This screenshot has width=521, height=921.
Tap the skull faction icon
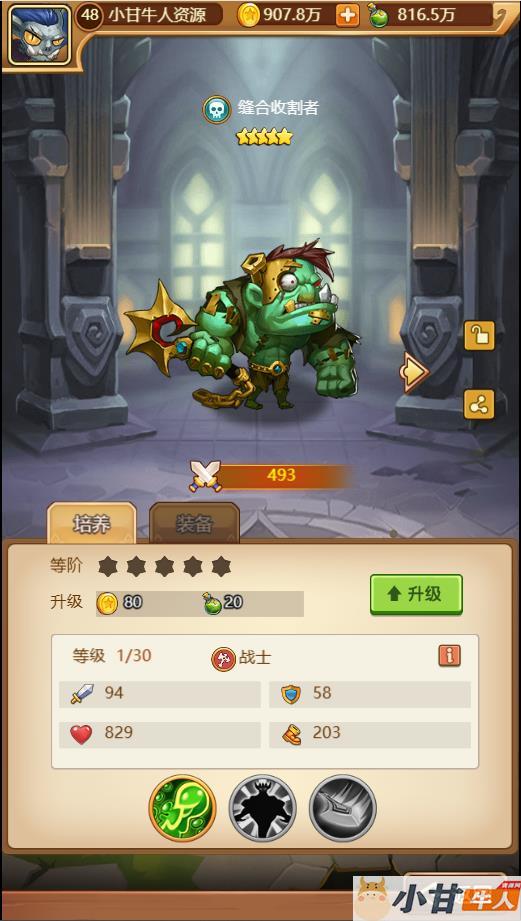(216, 109)
